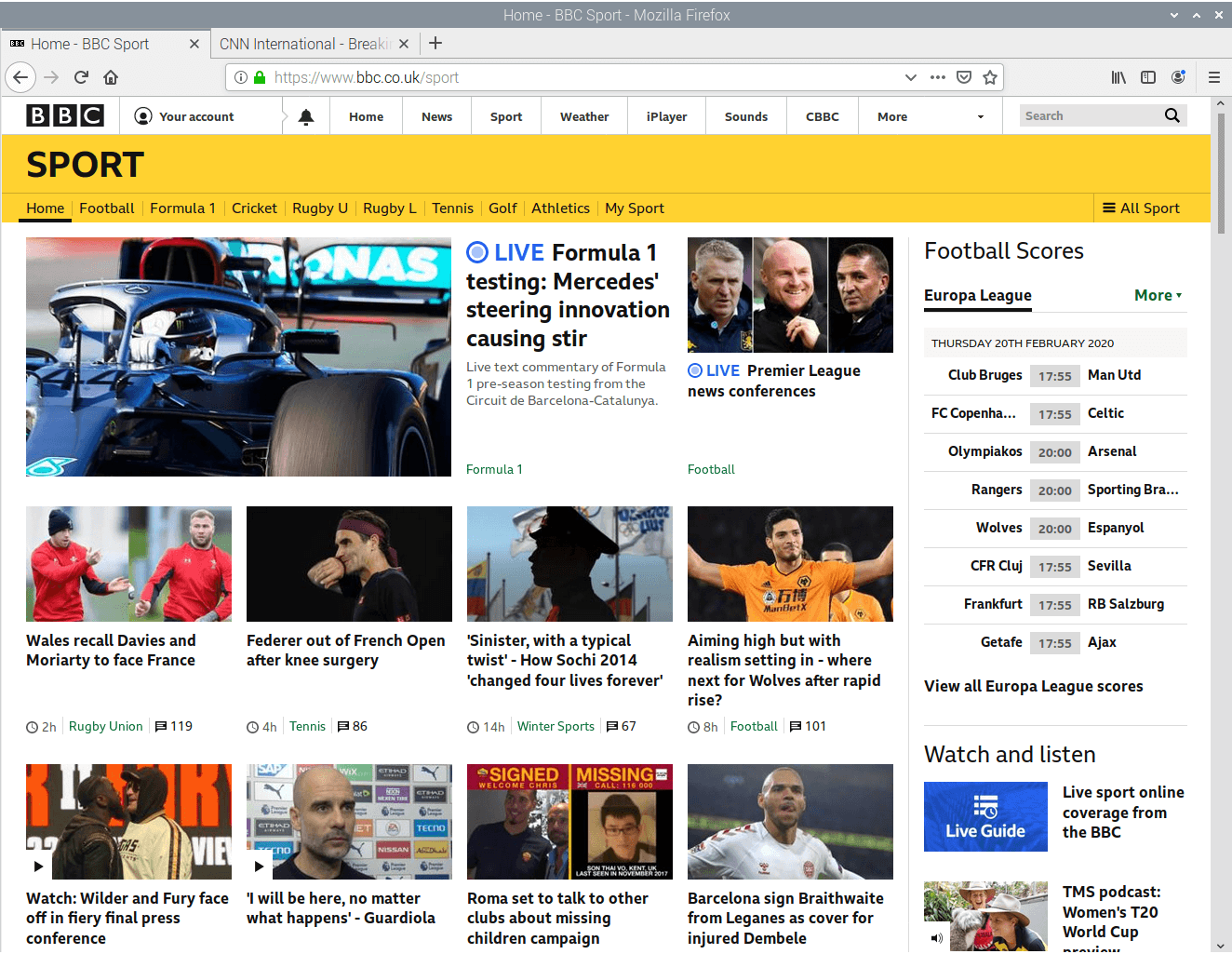The image size is (1232, 954).
Task: Open comments icon on Wolves story
Action: 808,726
